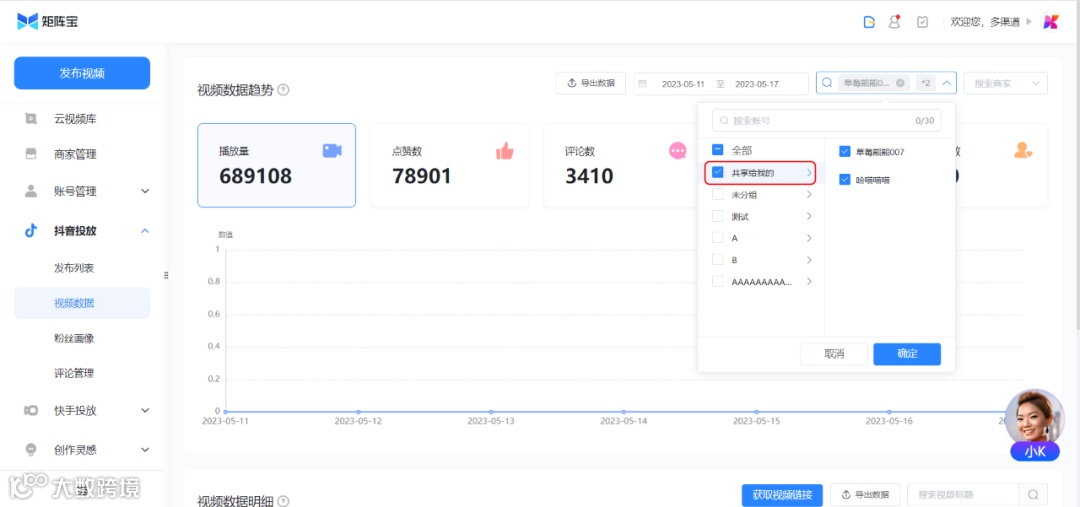Click the 创作灵感 lightbulb icon
This screenshot has width=1080, height=507.
pyautogui.click(x=31, y=450)
